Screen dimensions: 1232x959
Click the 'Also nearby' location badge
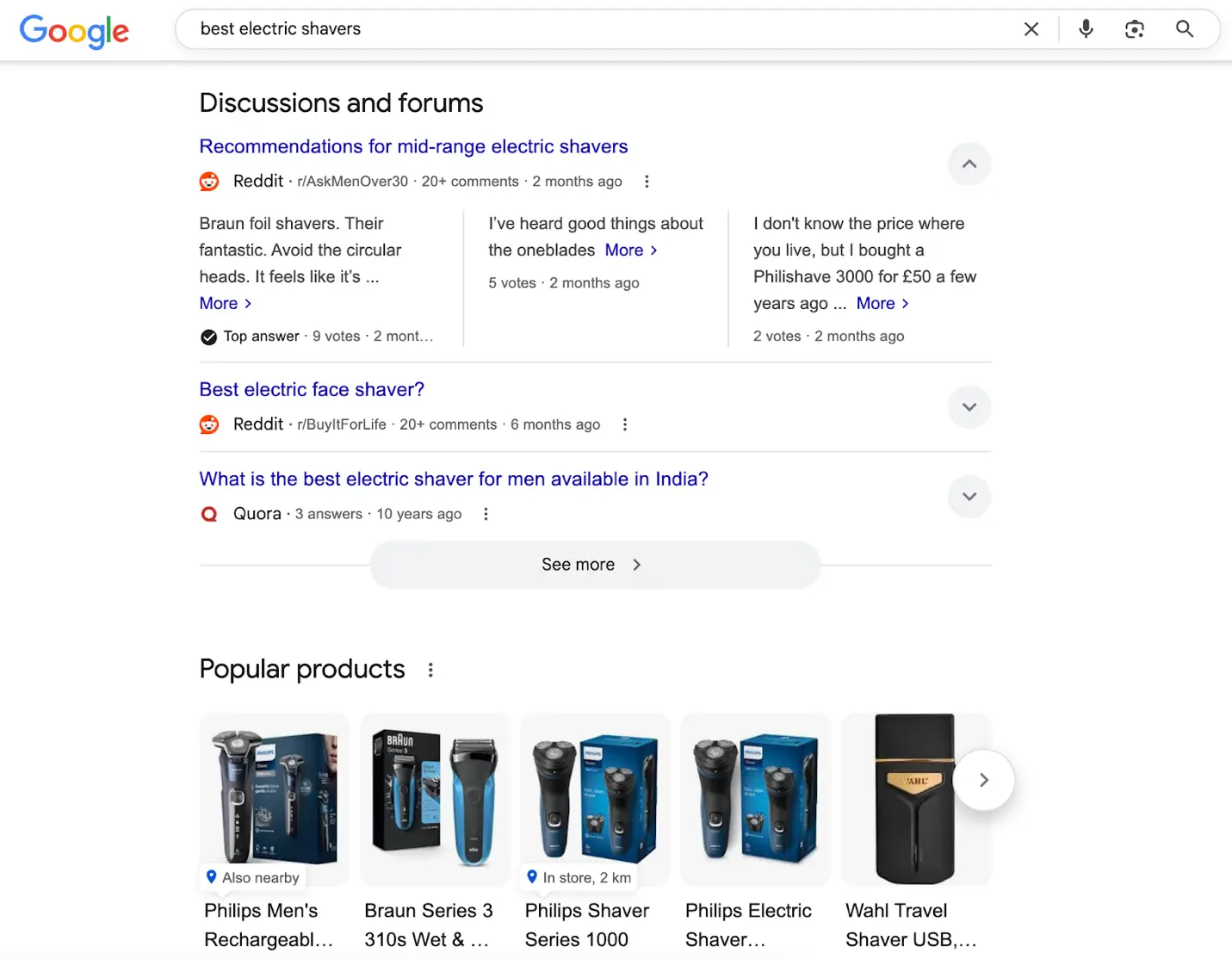[252, 878]
